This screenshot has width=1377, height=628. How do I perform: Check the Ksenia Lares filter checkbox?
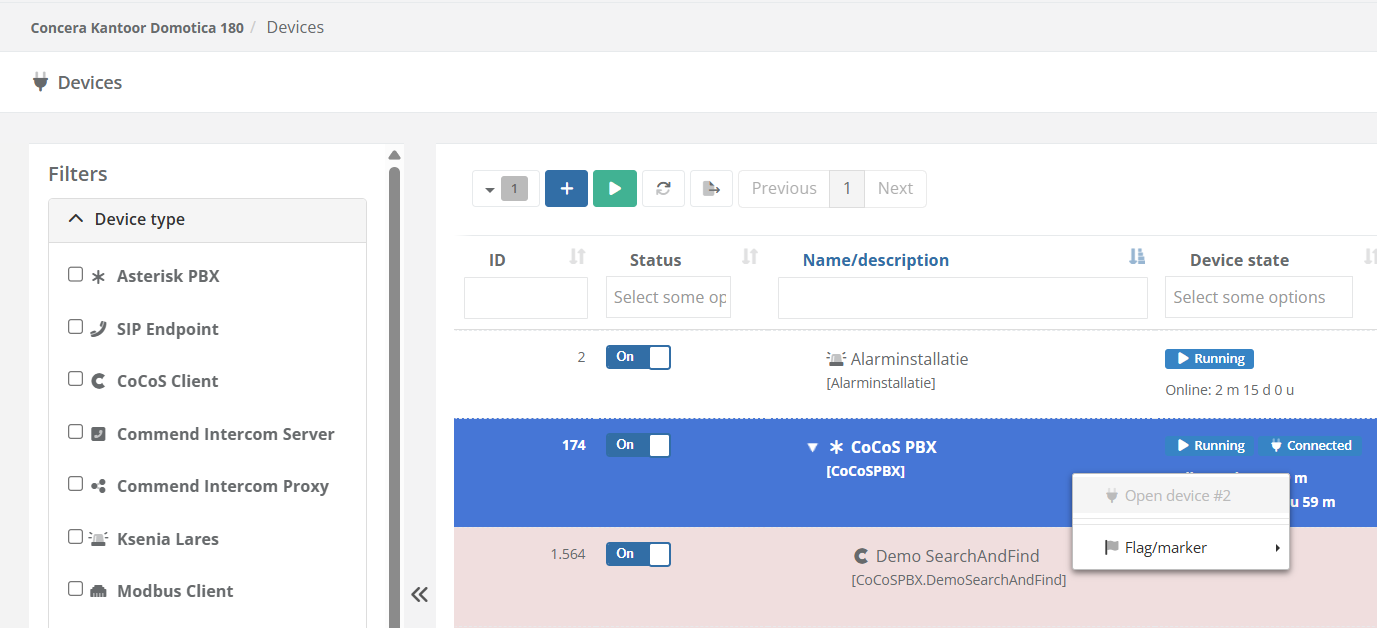point(76,537)
